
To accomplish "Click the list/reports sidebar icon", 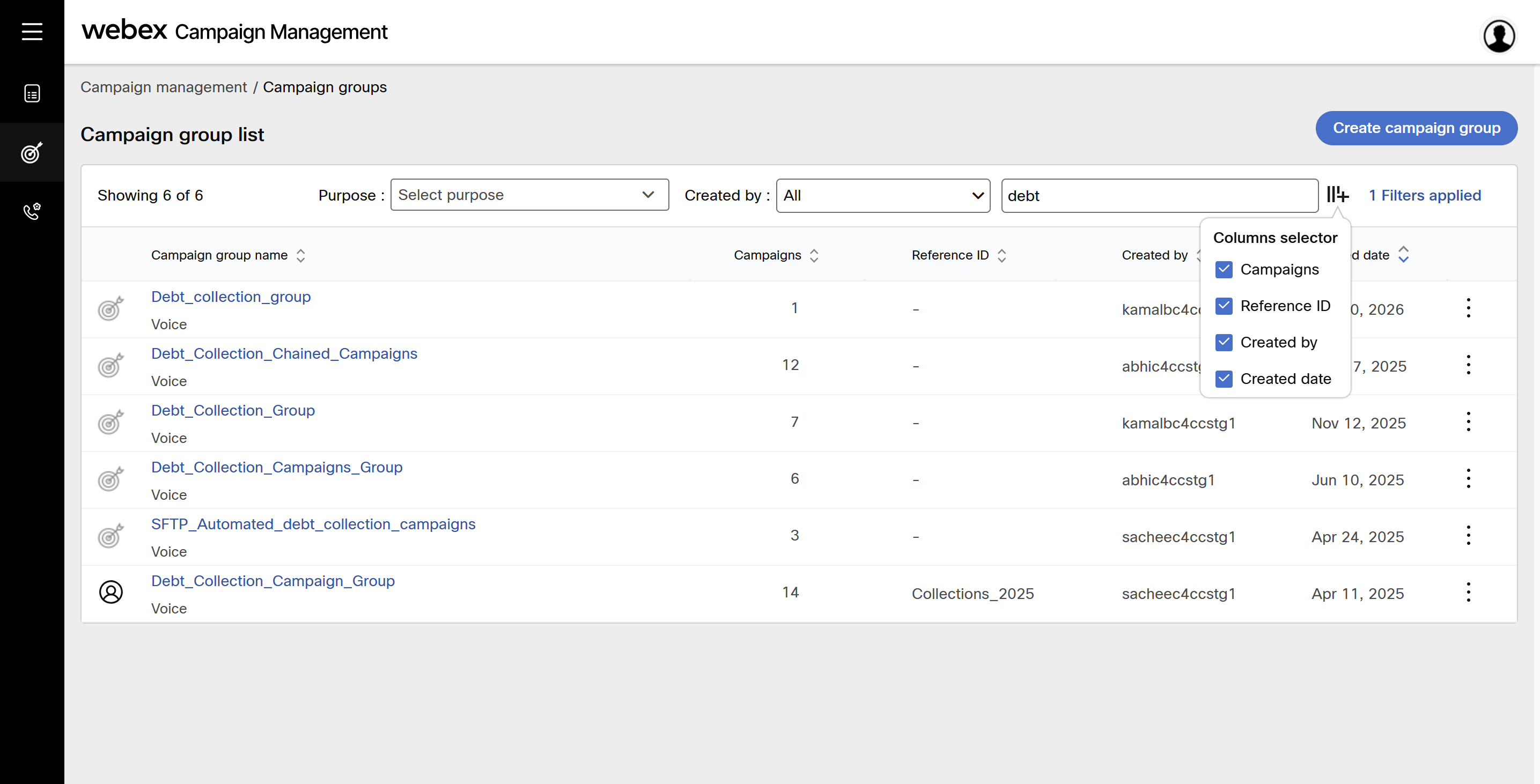I will click(x=32, y=94).
